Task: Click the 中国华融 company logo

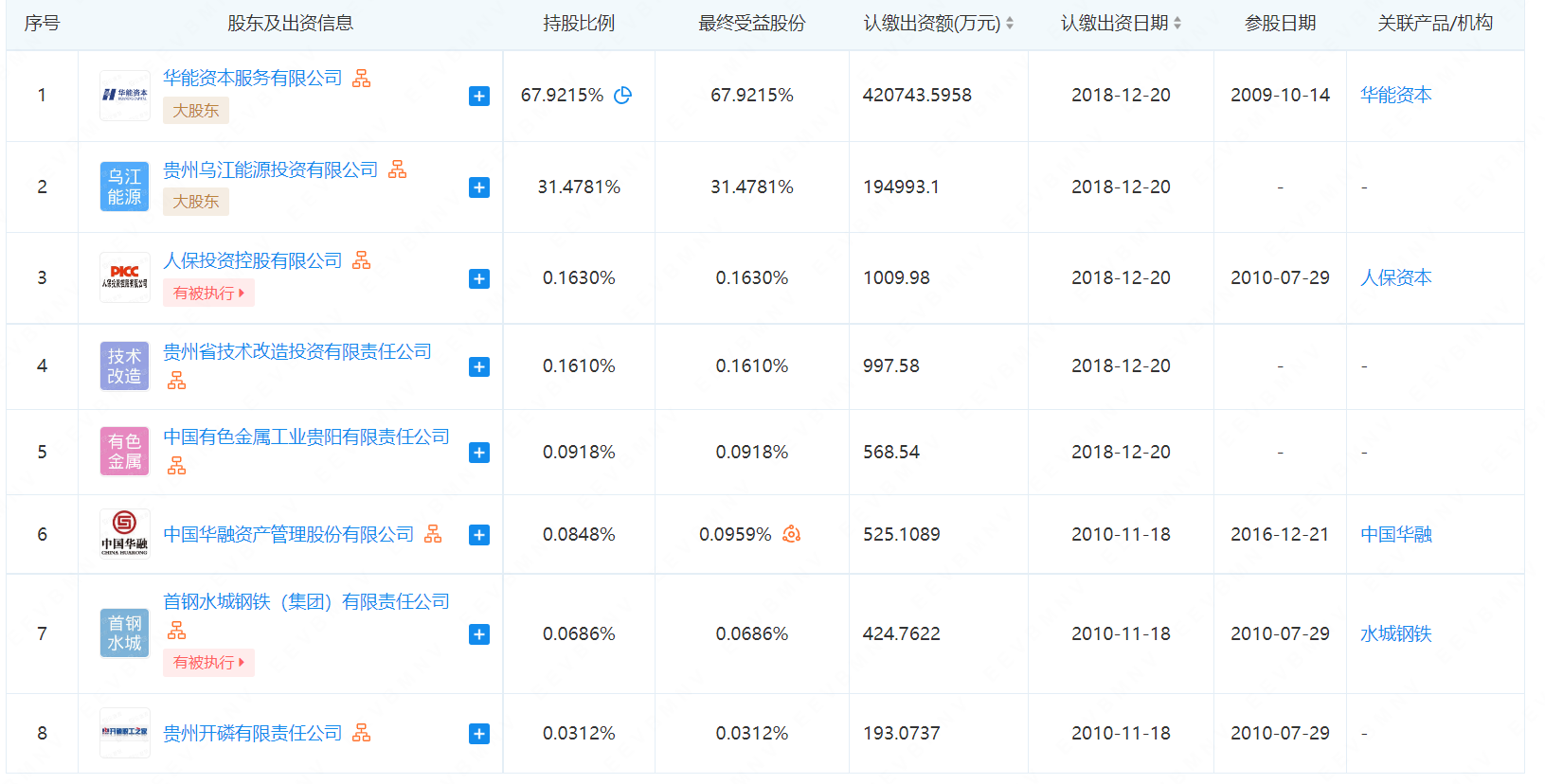Action: (125, 534)
